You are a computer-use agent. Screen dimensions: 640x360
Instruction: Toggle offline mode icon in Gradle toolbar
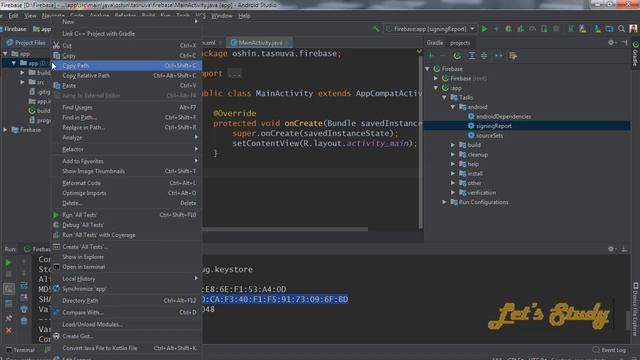coord(499,56)
